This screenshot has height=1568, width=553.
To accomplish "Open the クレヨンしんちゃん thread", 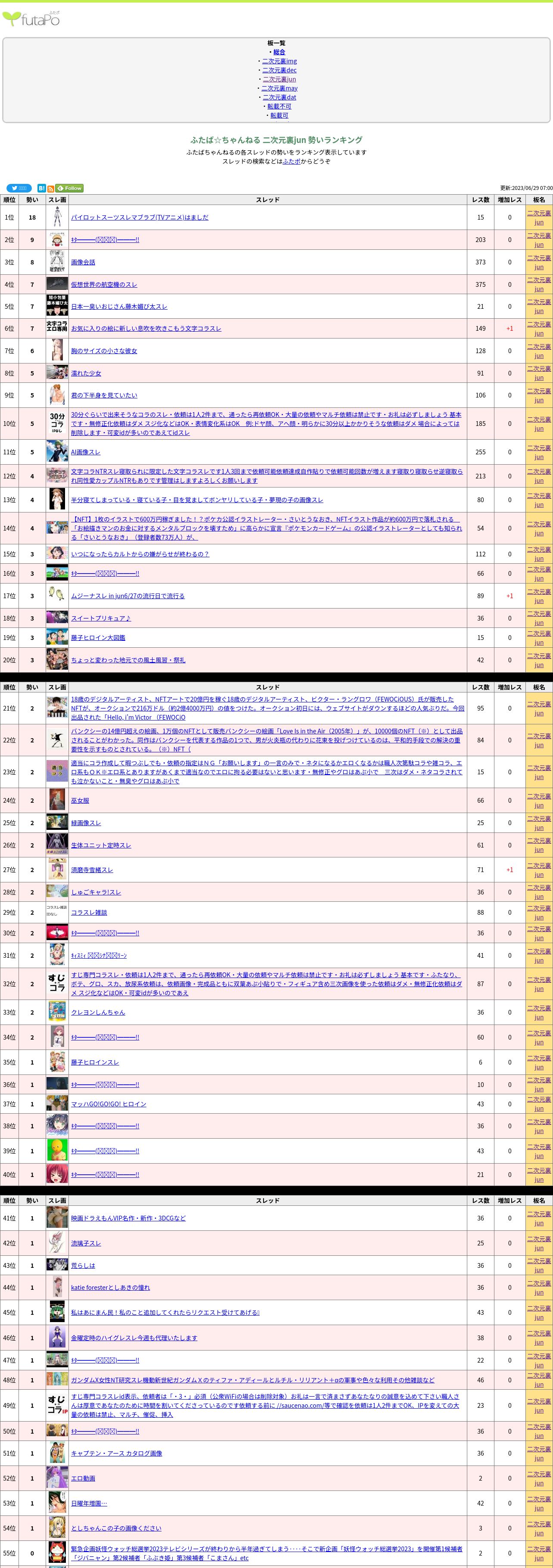I will [98, 1012].
